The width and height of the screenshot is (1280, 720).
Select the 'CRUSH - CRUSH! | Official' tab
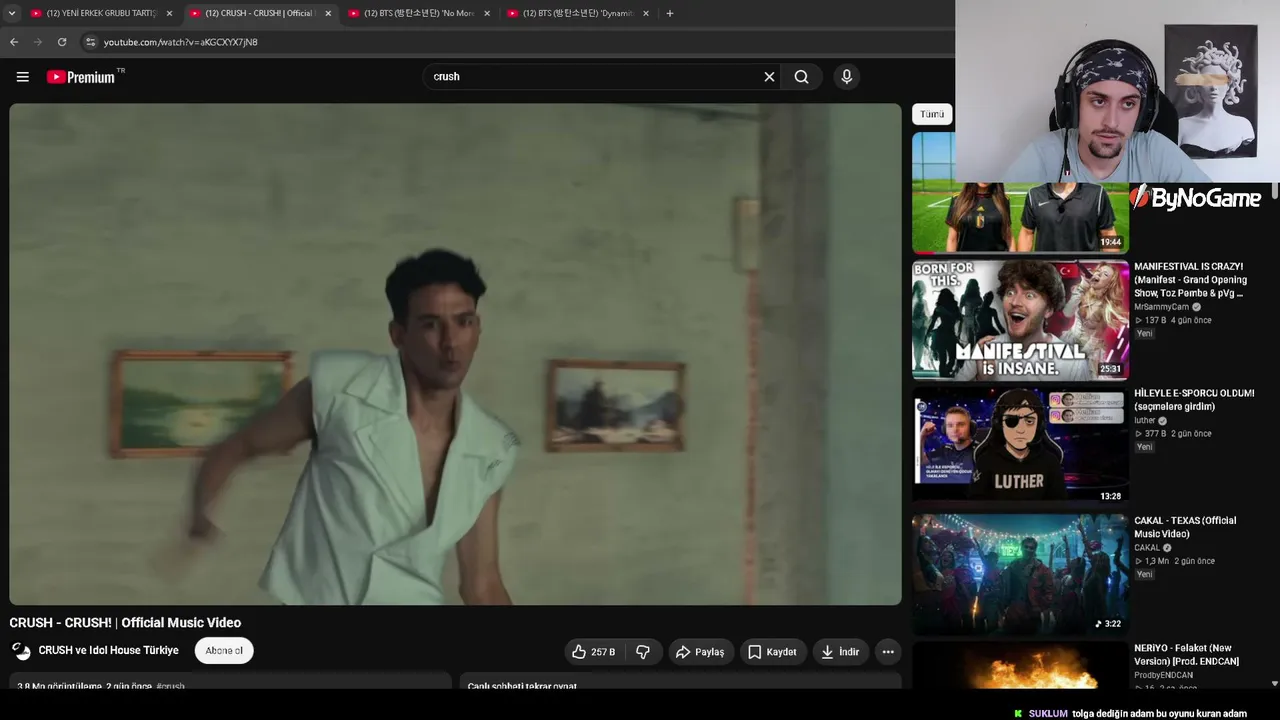259,13
